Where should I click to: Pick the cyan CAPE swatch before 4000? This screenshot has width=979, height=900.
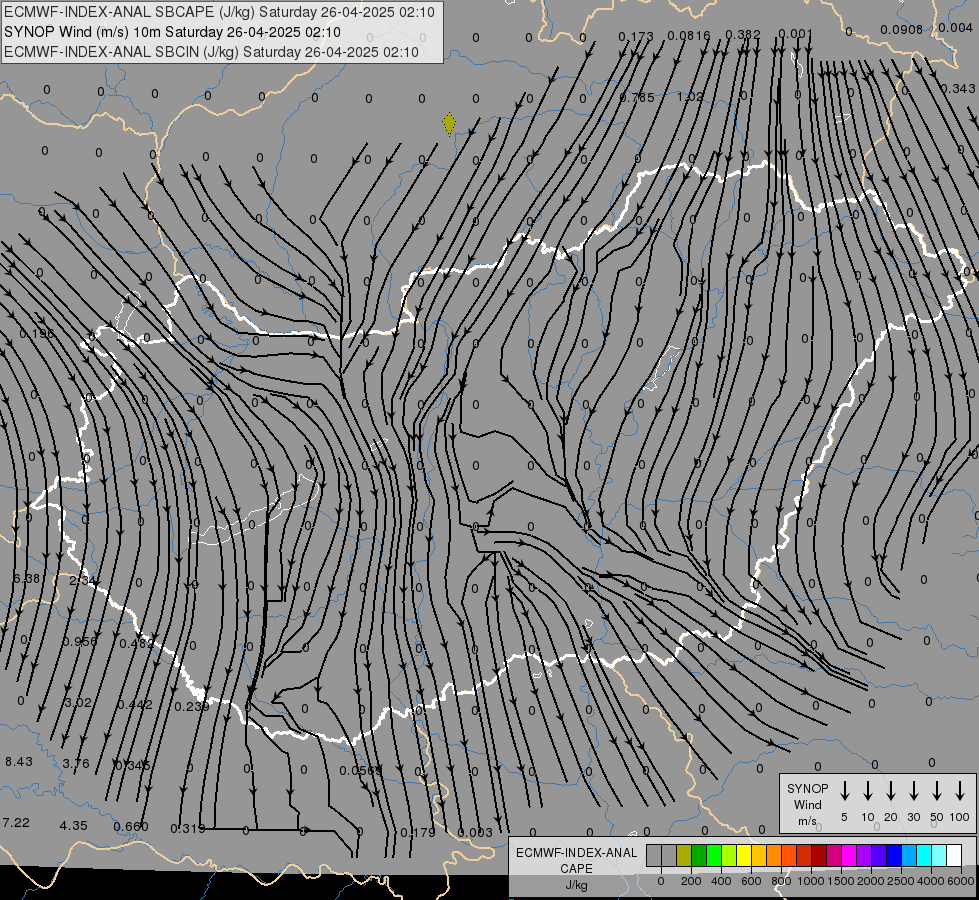(924, 855)
